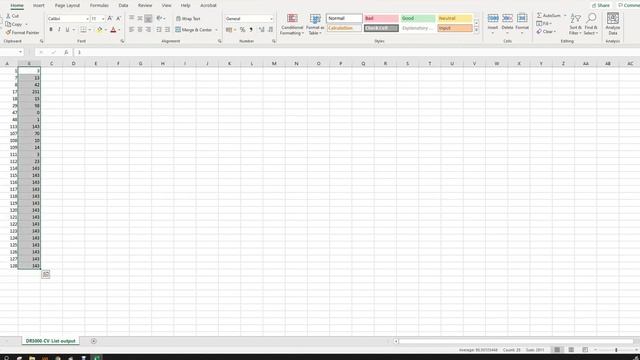
Task: Apply Comma Style
Action: coord(251,30)
